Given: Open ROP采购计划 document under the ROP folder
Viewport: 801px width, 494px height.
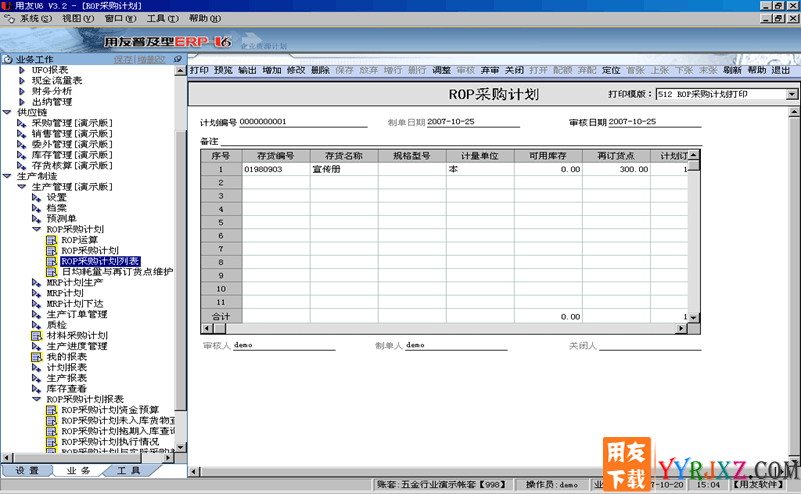Looking at the screenshot, I should pos(90,250).
